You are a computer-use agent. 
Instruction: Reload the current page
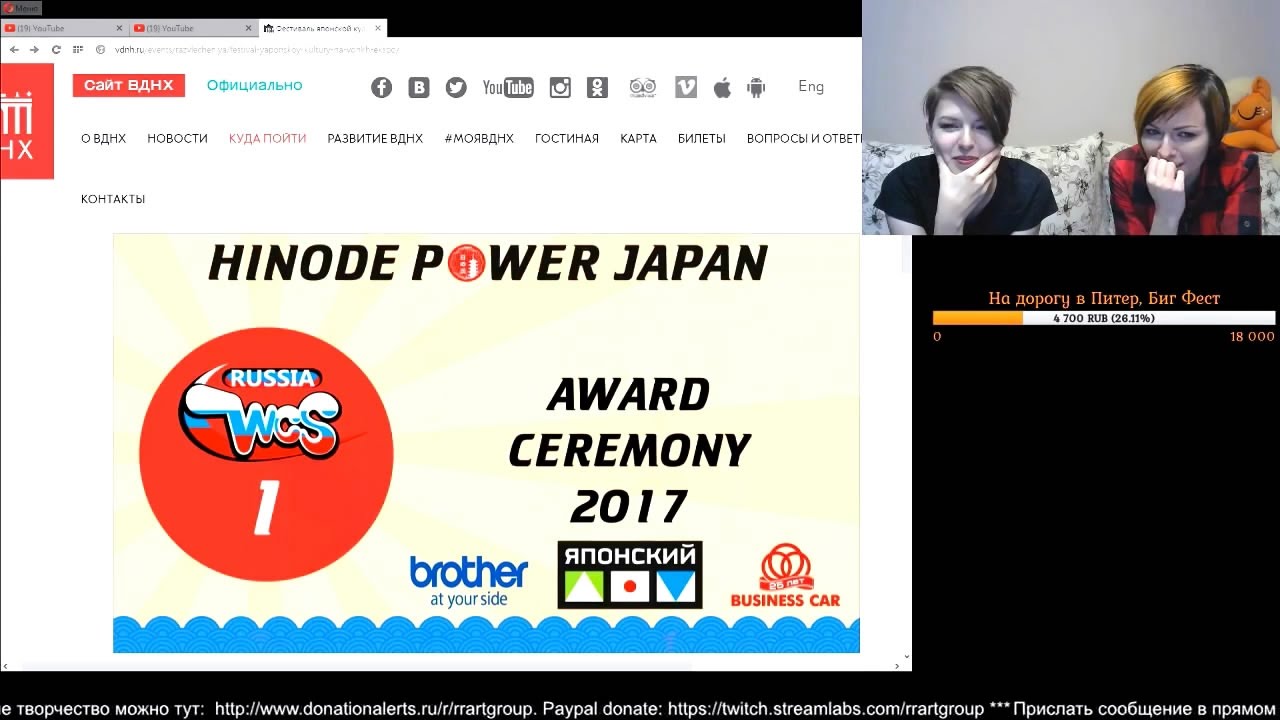pyautogui.click(x=56, y=49)
